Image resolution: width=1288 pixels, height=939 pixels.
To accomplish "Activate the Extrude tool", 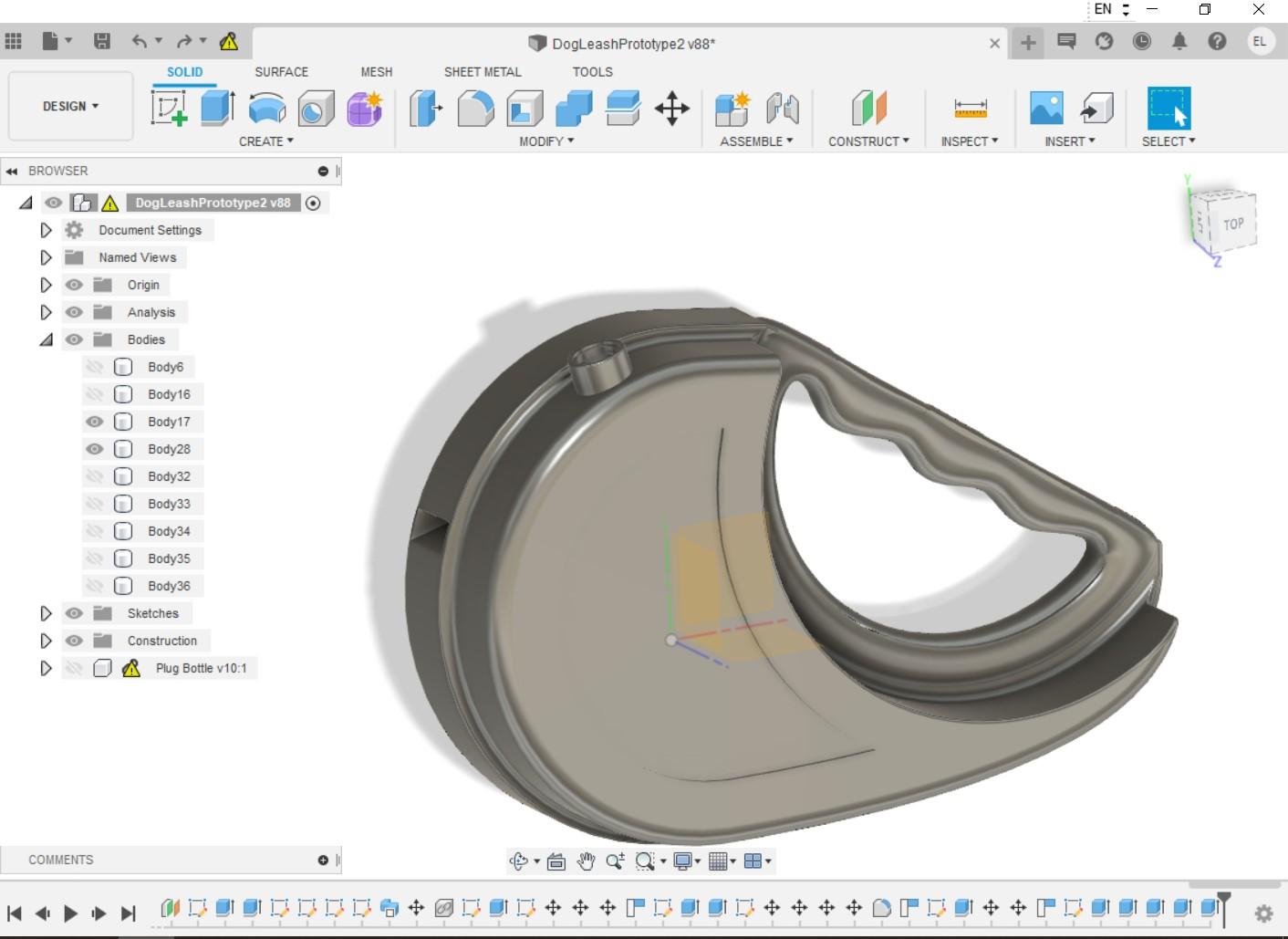I will (216, 108).
